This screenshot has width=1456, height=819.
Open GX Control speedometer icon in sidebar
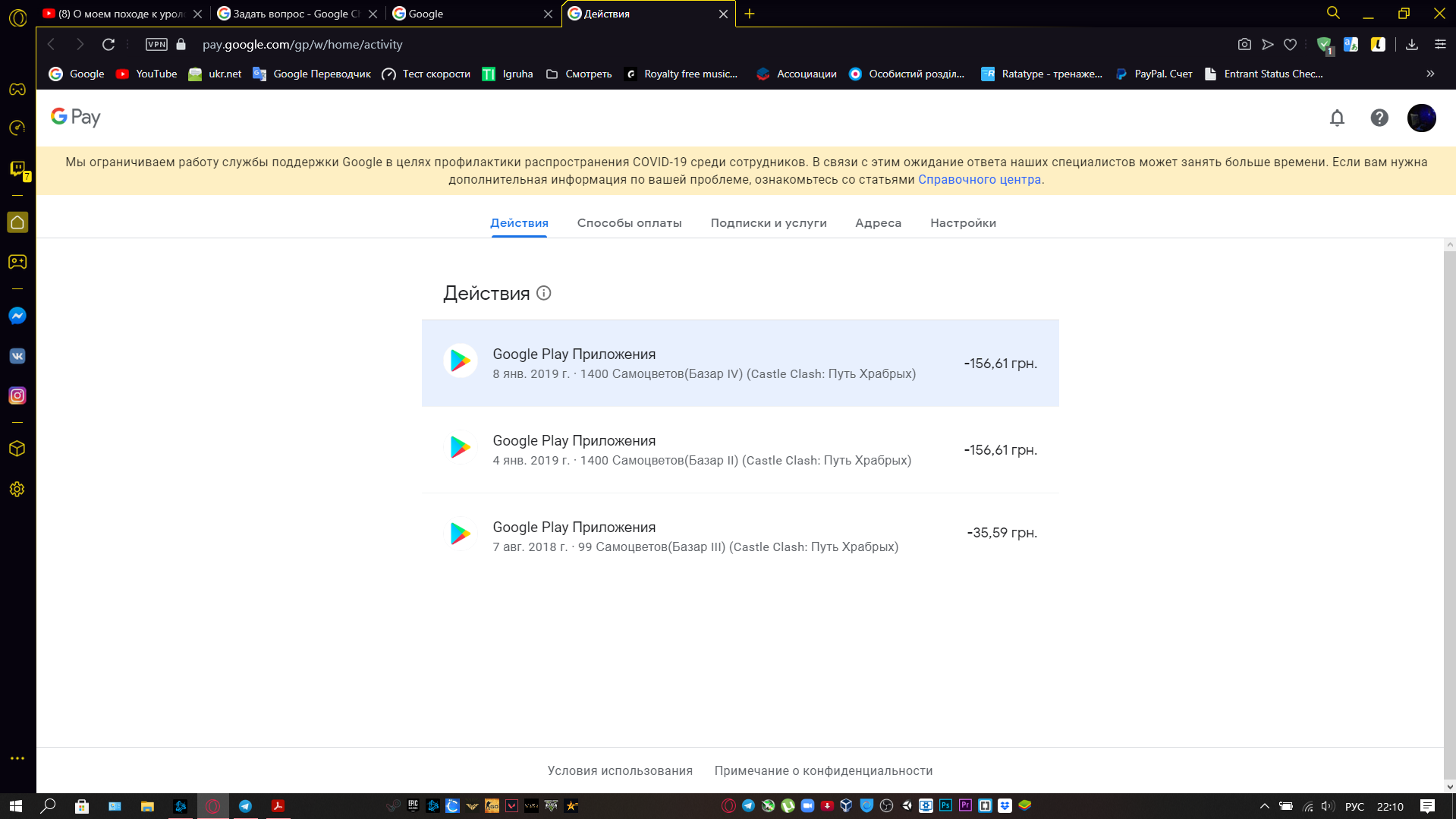[x=17, y=128]
